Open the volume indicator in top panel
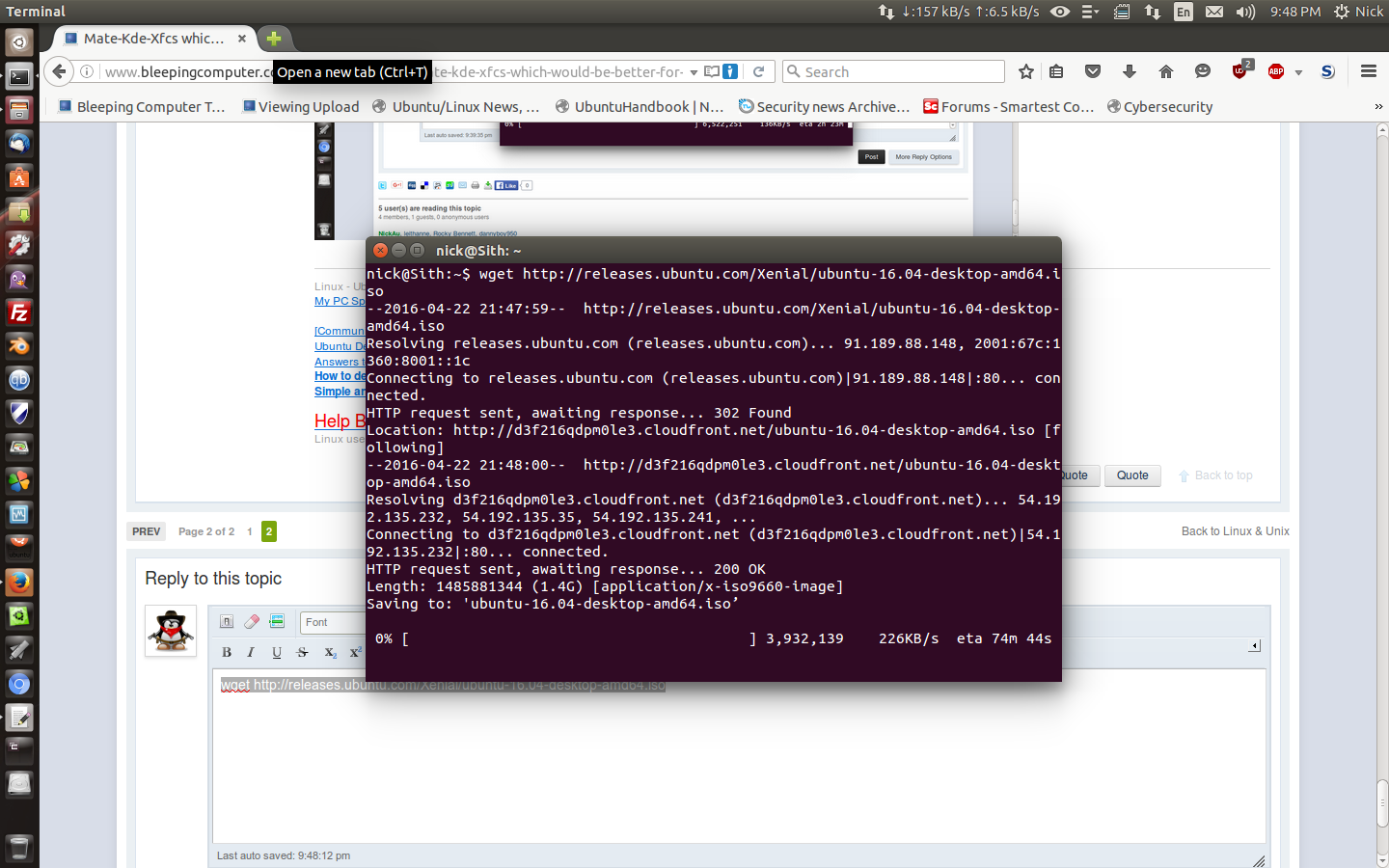Image resolution: width=1389 pixels, height=868 pixels. coord(1246,12)
